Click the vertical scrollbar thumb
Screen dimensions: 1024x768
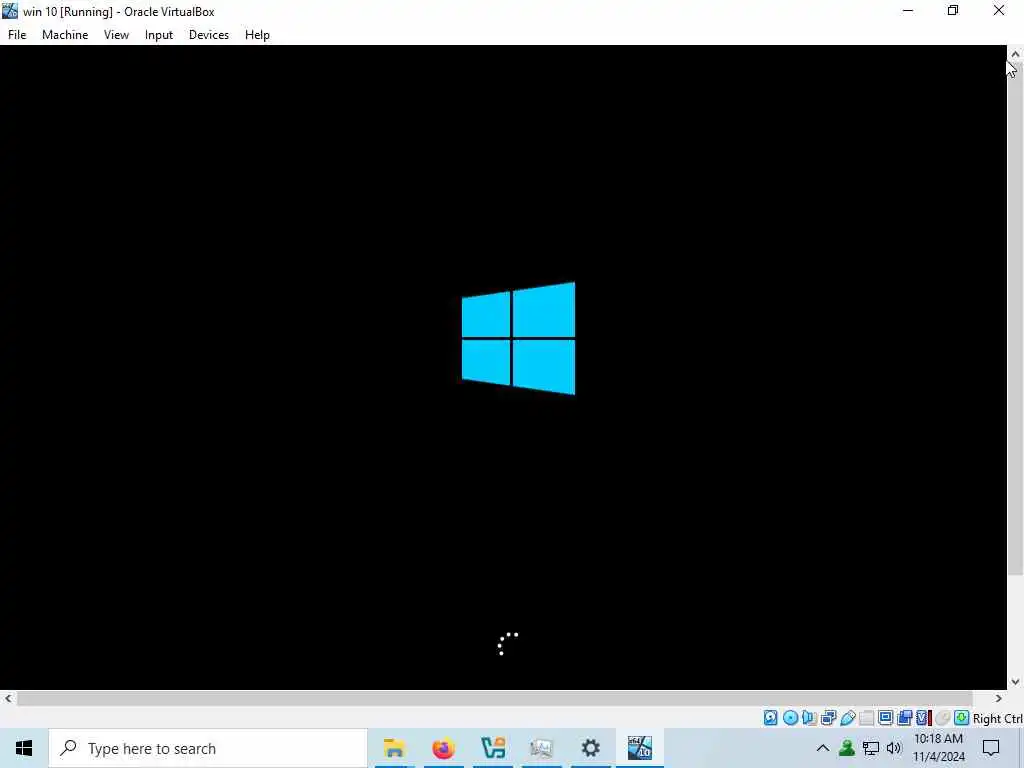click(x=1015, y=319)
